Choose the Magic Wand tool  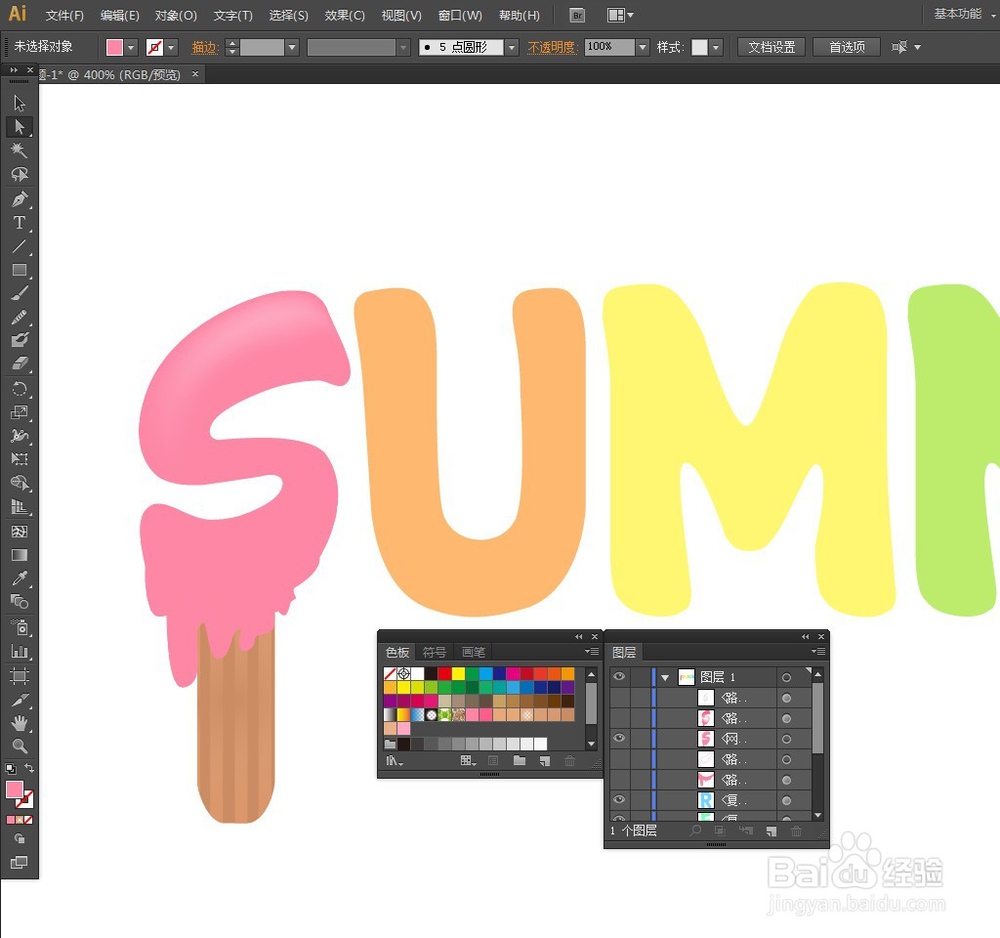19,150
